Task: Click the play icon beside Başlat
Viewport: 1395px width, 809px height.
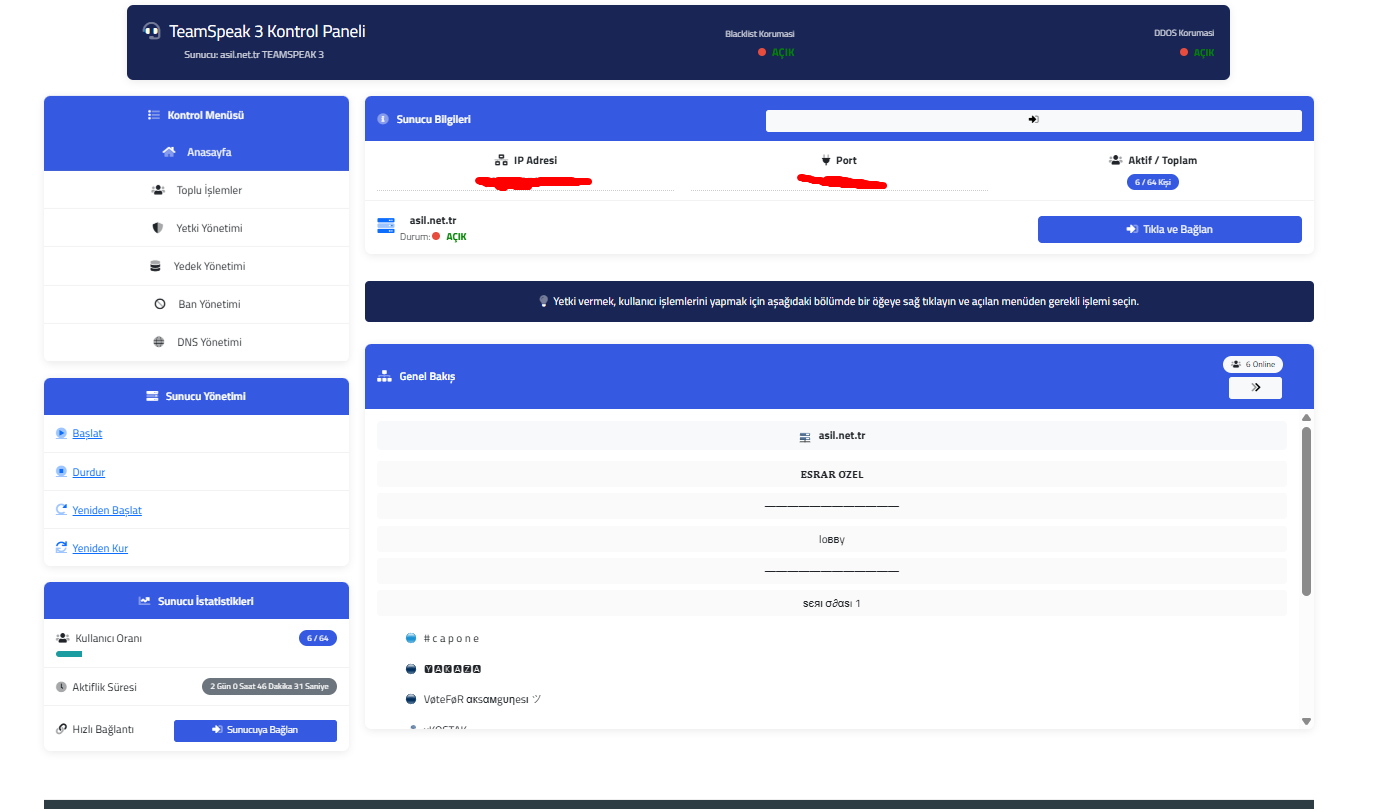Action: click(x=62, y=433)
